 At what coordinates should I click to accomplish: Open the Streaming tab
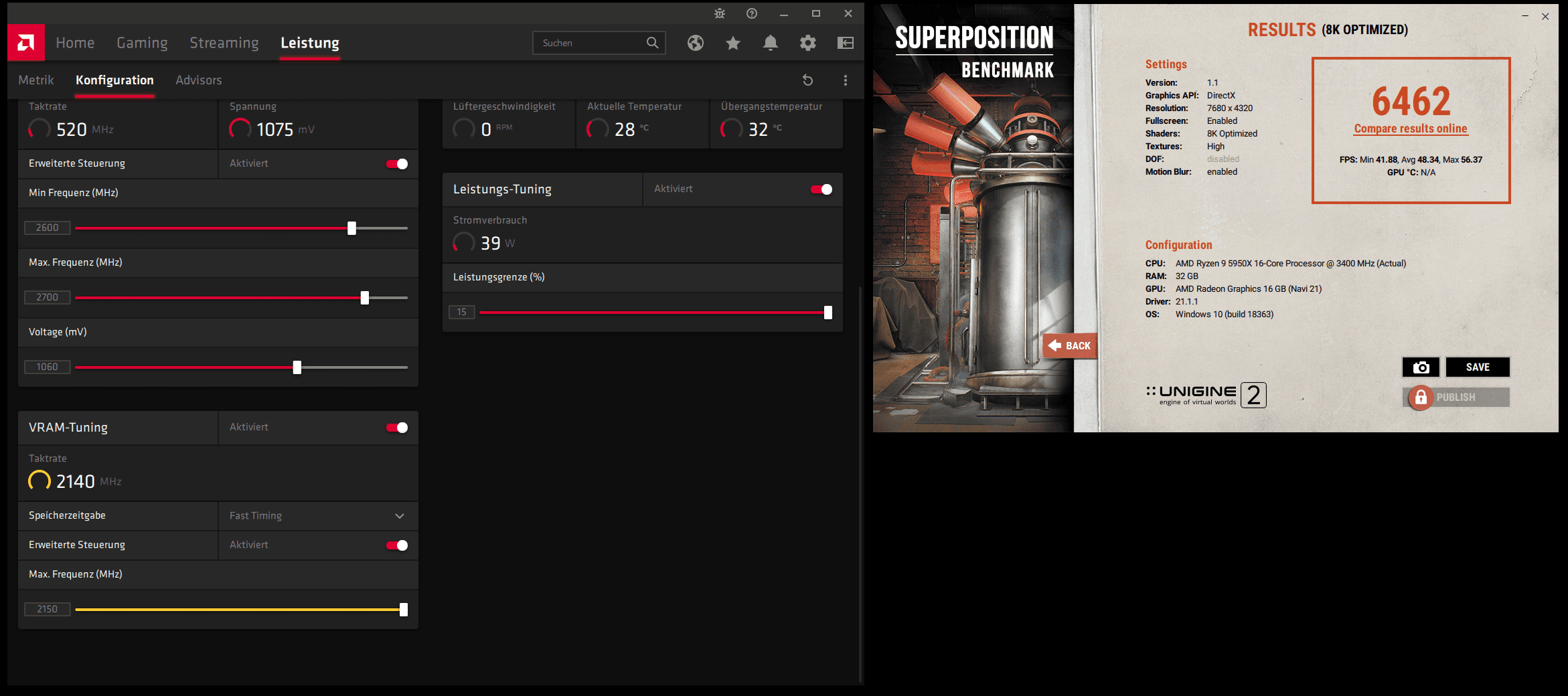coord(224,43)
